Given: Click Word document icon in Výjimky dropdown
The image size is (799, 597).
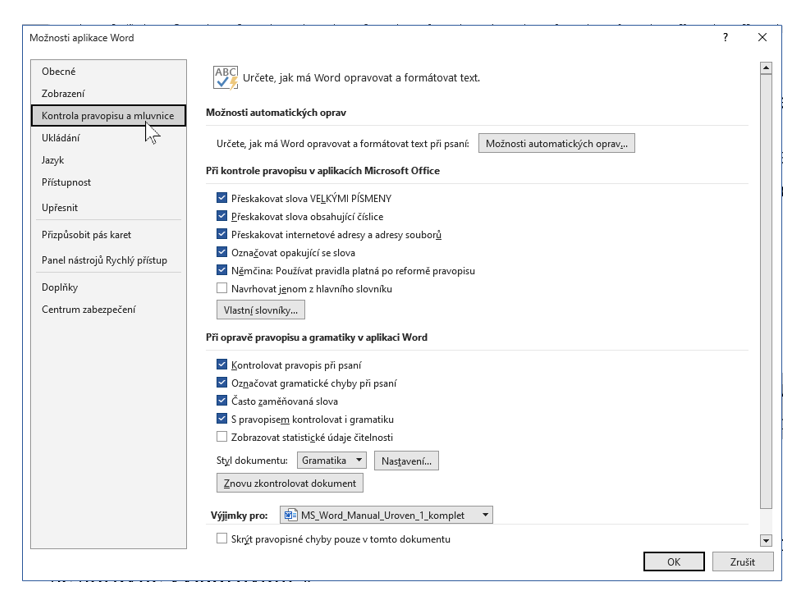Looking at the screenshot, I should 290,515.
